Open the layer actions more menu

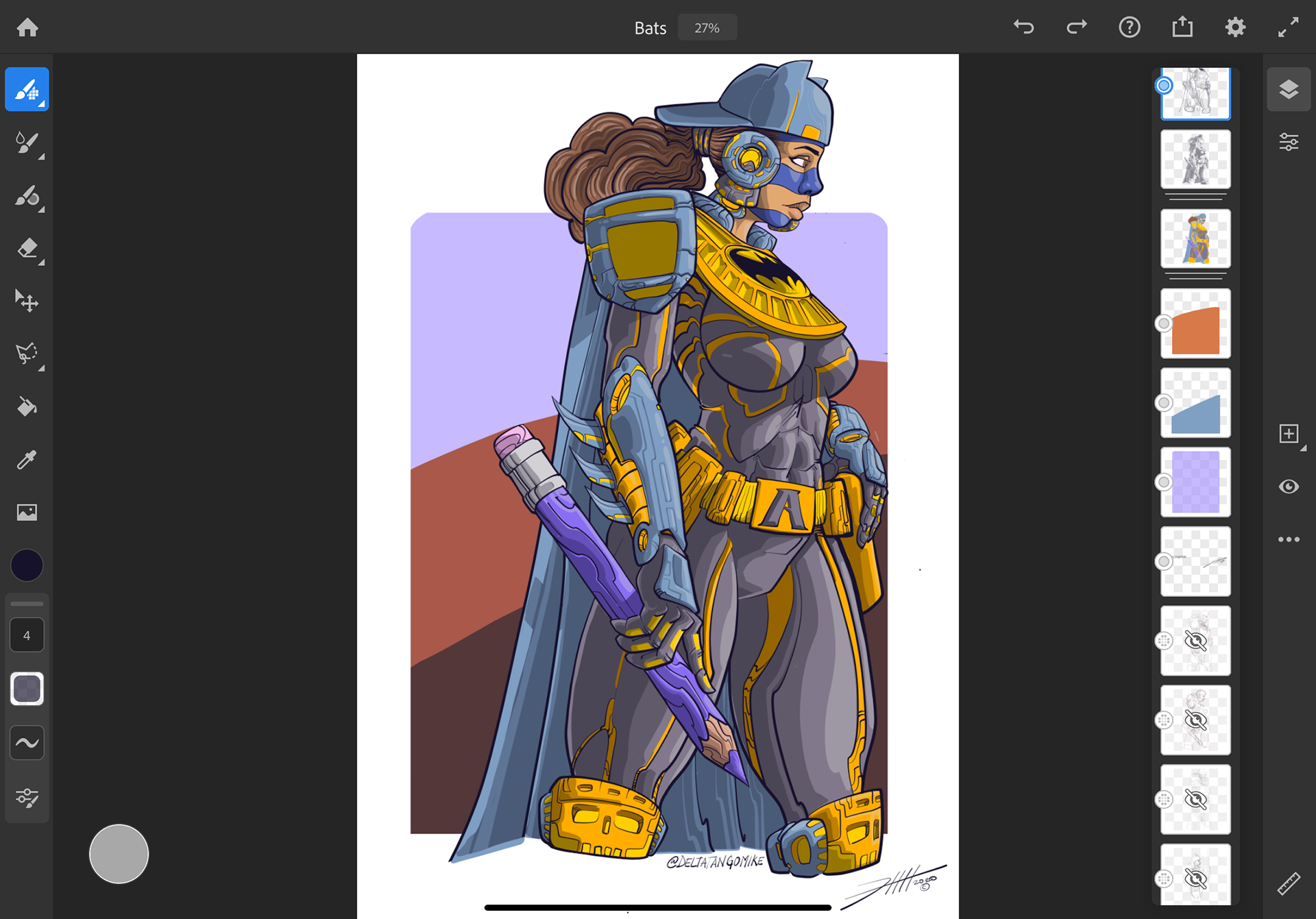pyautogui.click(x=1289, y=539)
